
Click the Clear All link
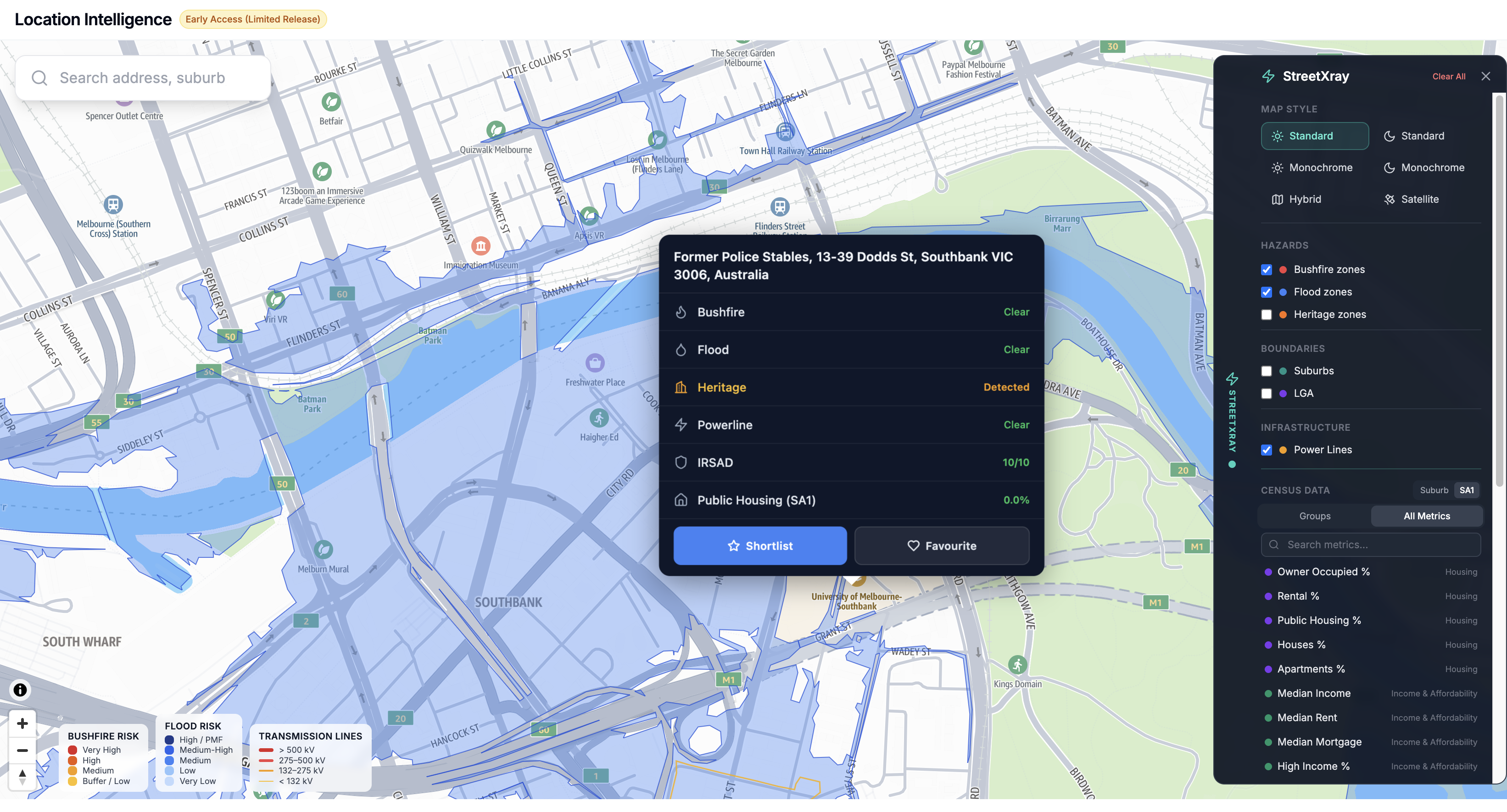pyautogui.click(x=1449, y=76)
